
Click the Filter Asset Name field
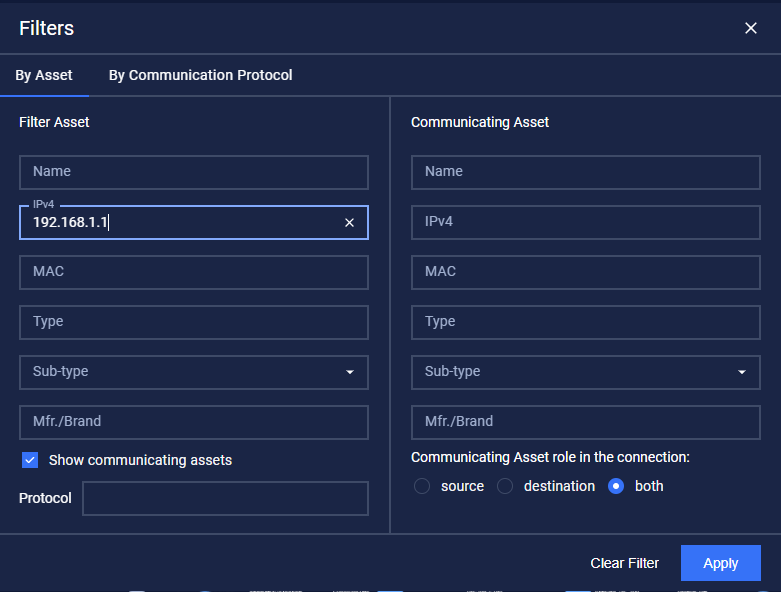click(x=193, y=172)
